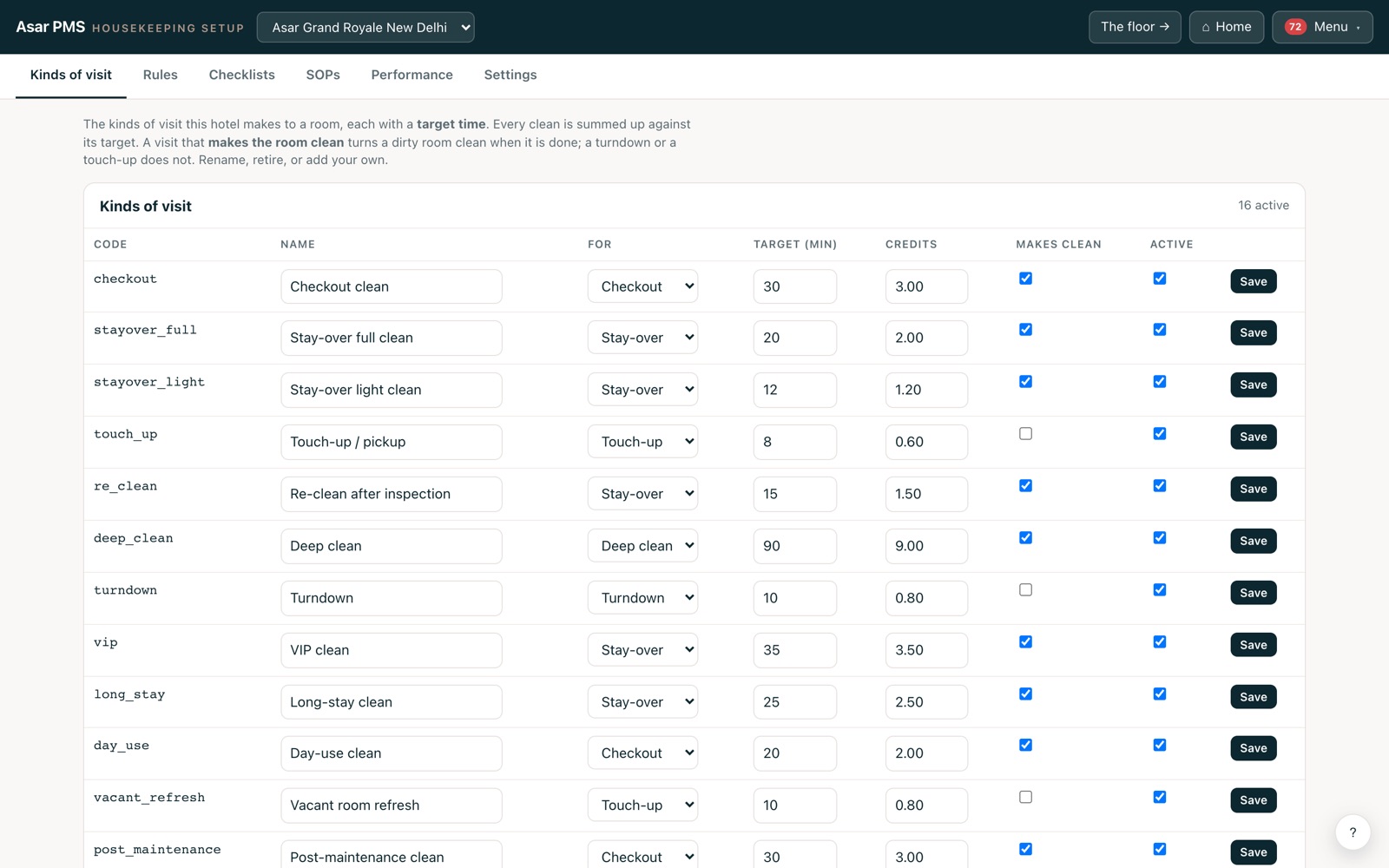Viewport: 1389px width, 868px height.
Task: Save the turndown row
Action: tap(1253, 593)
